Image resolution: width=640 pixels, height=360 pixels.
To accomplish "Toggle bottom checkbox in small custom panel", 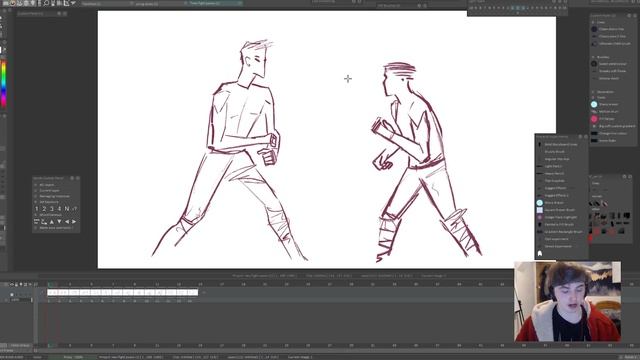I will tap(36, 228).
